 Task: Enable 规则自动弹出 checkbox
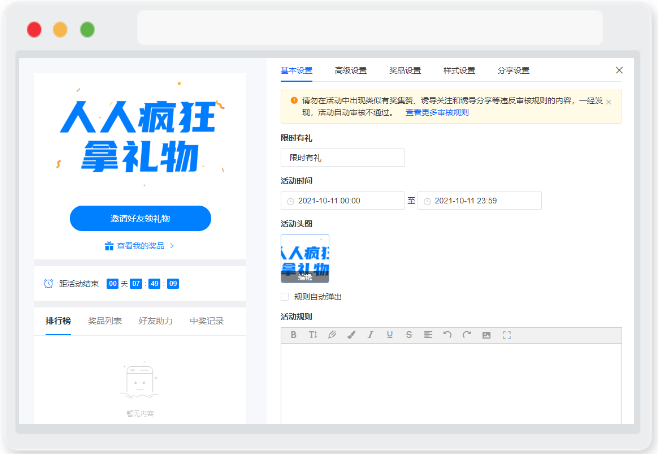[x=285, y=297]
